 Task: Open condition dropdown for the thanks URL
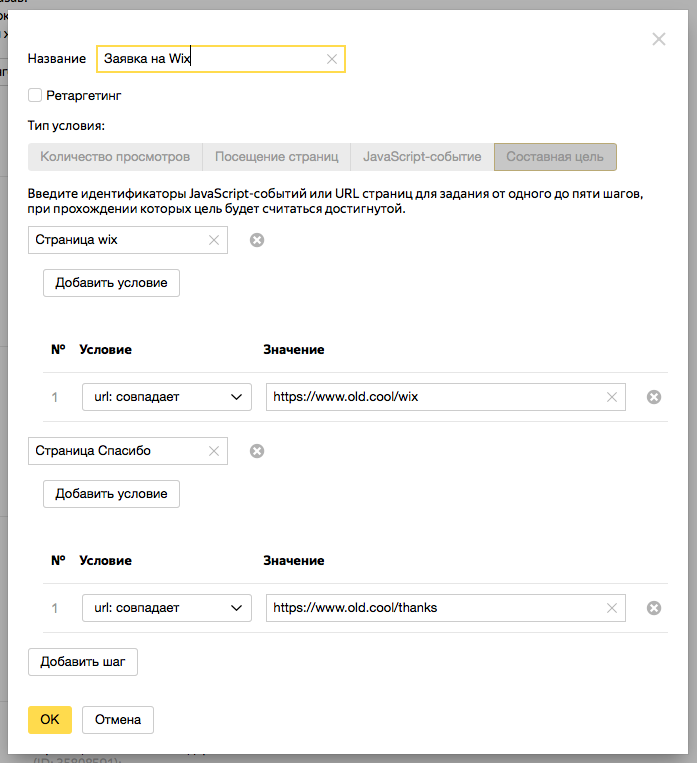click(166, 608)
